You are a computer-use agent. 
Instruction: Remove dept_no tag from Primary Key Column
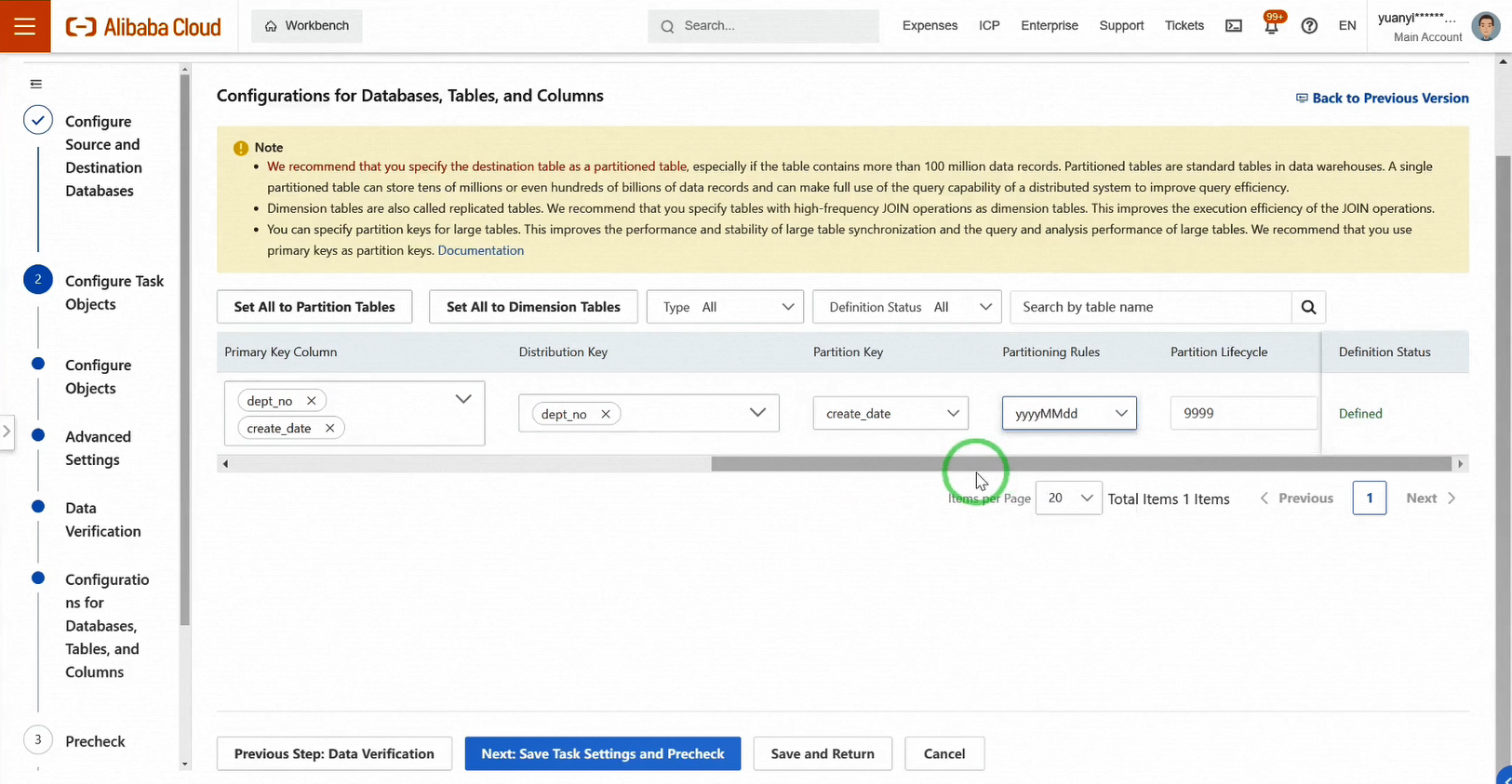coord(312,401)
